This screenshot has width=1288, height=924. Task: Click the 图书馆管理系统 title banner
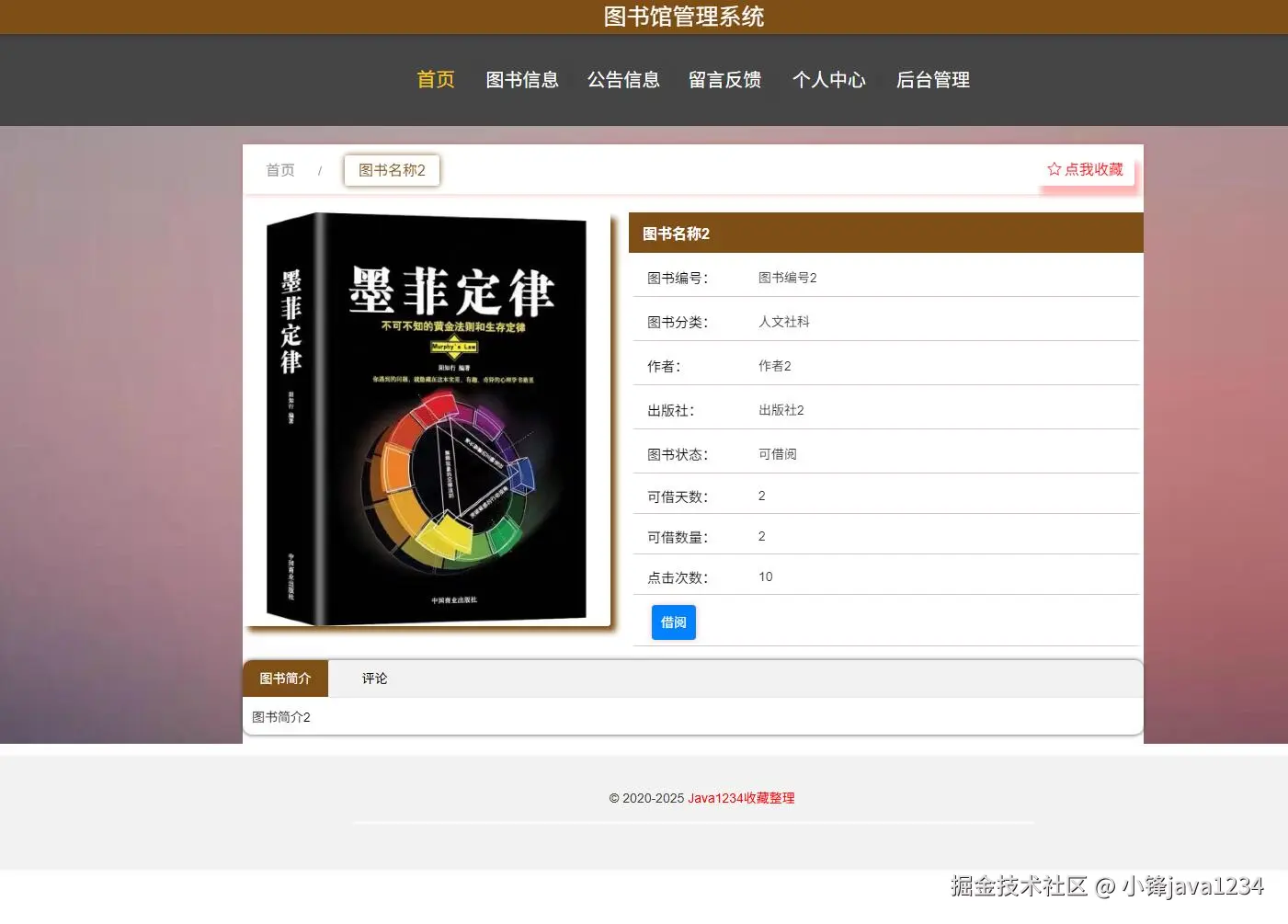tap(684, 17)
